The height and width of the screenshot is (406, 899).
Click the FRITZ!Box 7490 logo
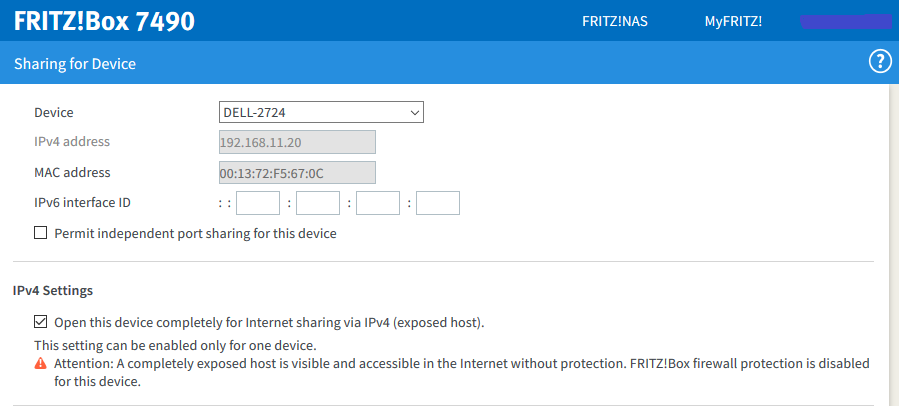[x=104, y=21]
